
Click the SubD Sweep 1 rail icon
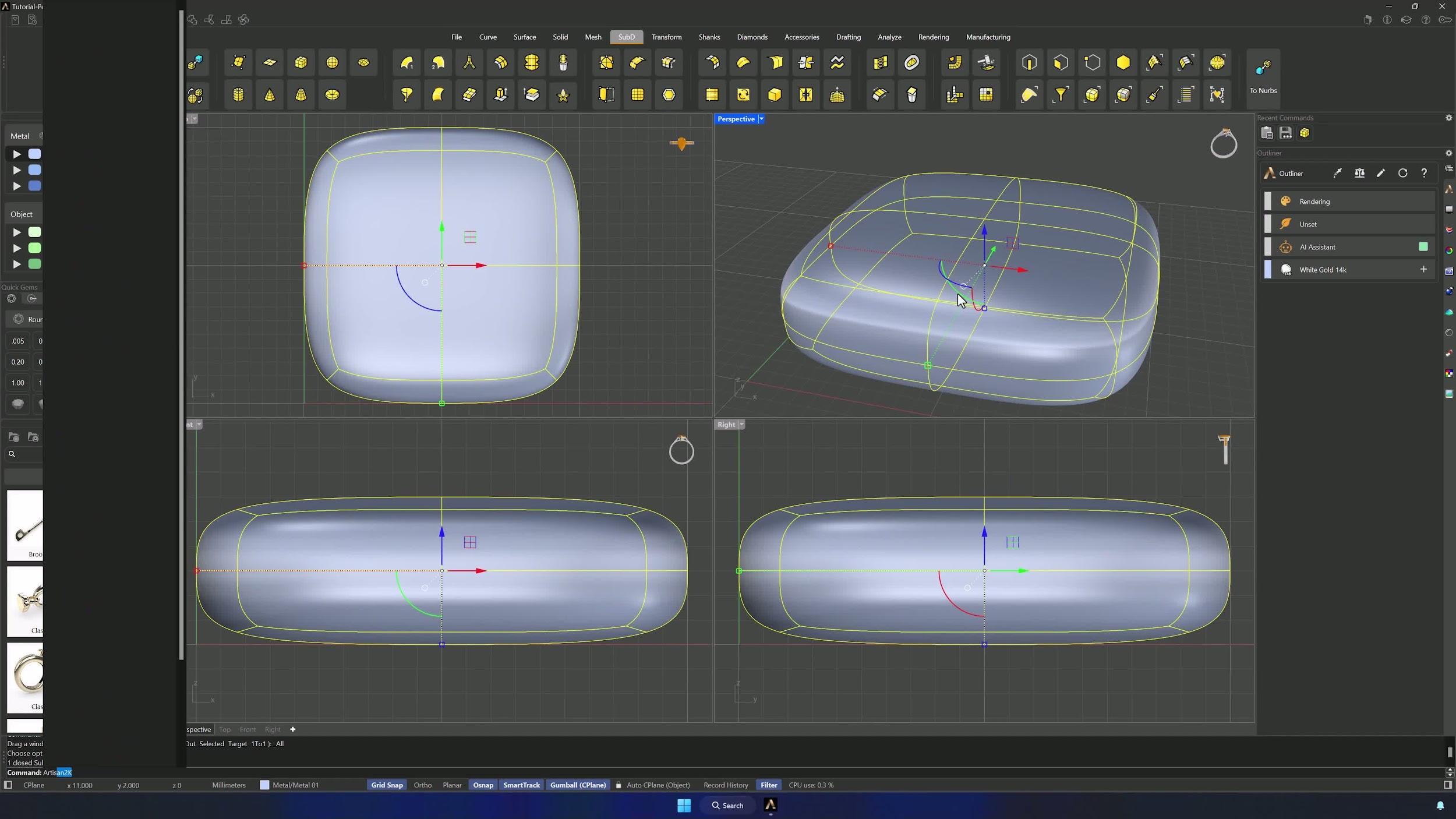[x=407, y=63]
